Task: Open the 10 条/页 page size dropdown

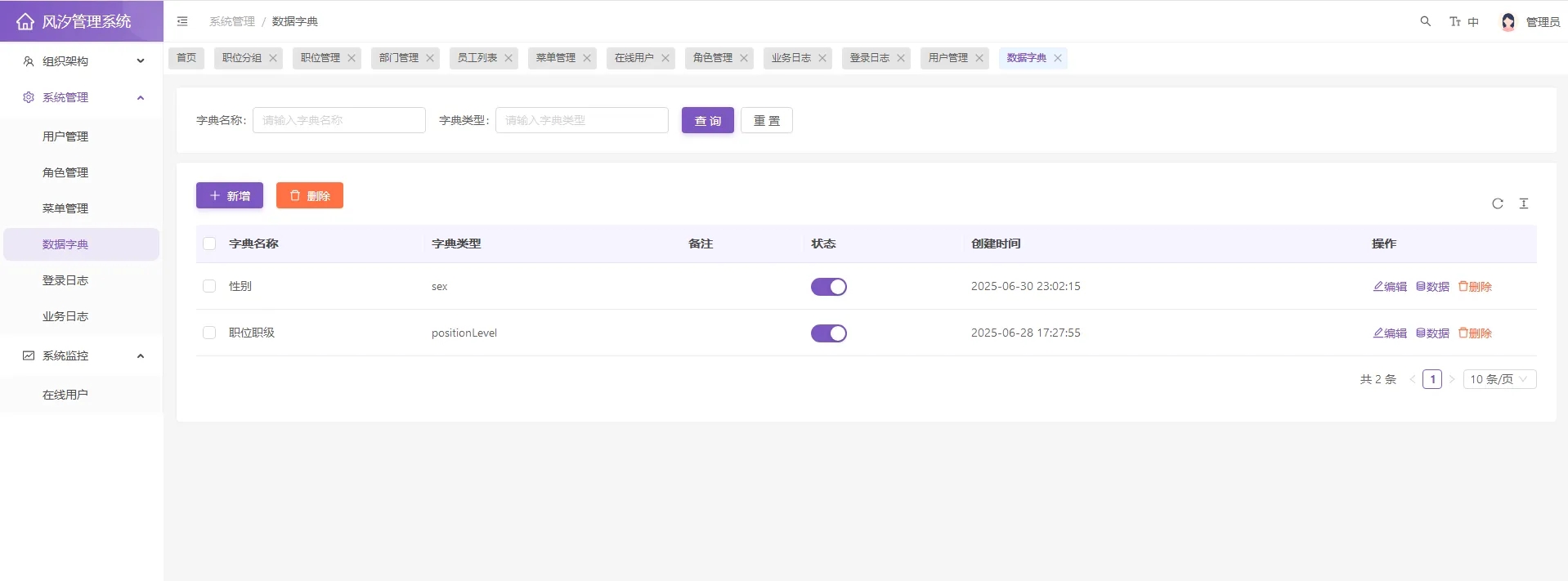Action: [1499, 379]
